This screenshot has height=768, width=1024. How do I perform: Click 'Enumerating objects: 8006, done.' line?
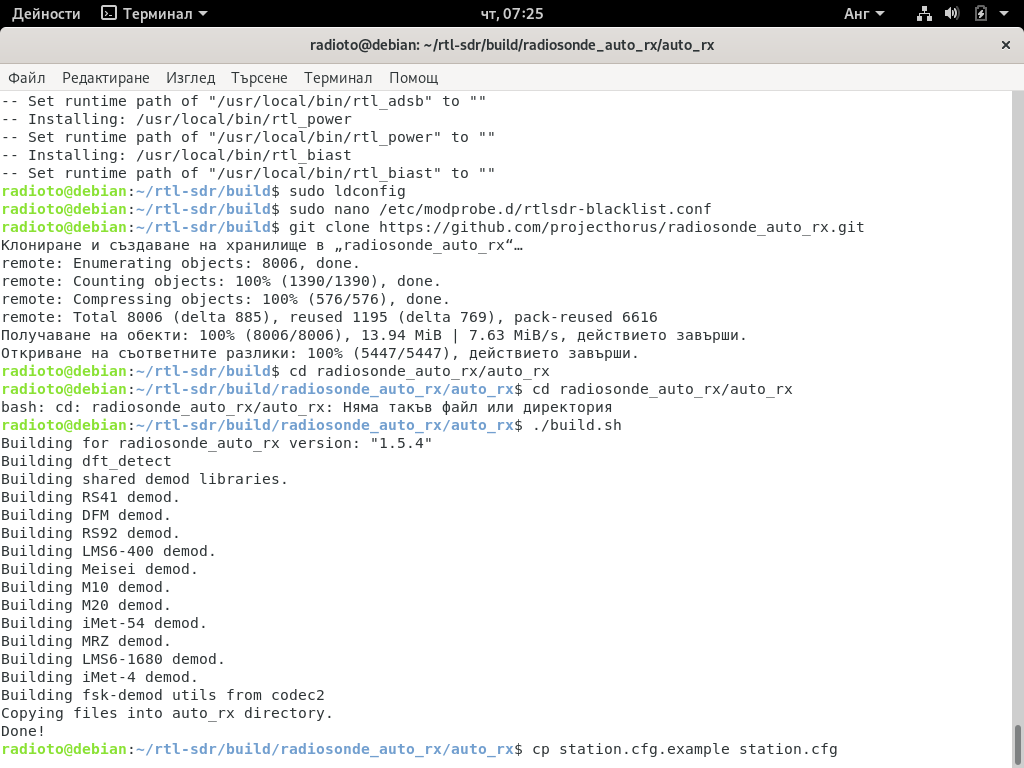[x=180, y=263]
